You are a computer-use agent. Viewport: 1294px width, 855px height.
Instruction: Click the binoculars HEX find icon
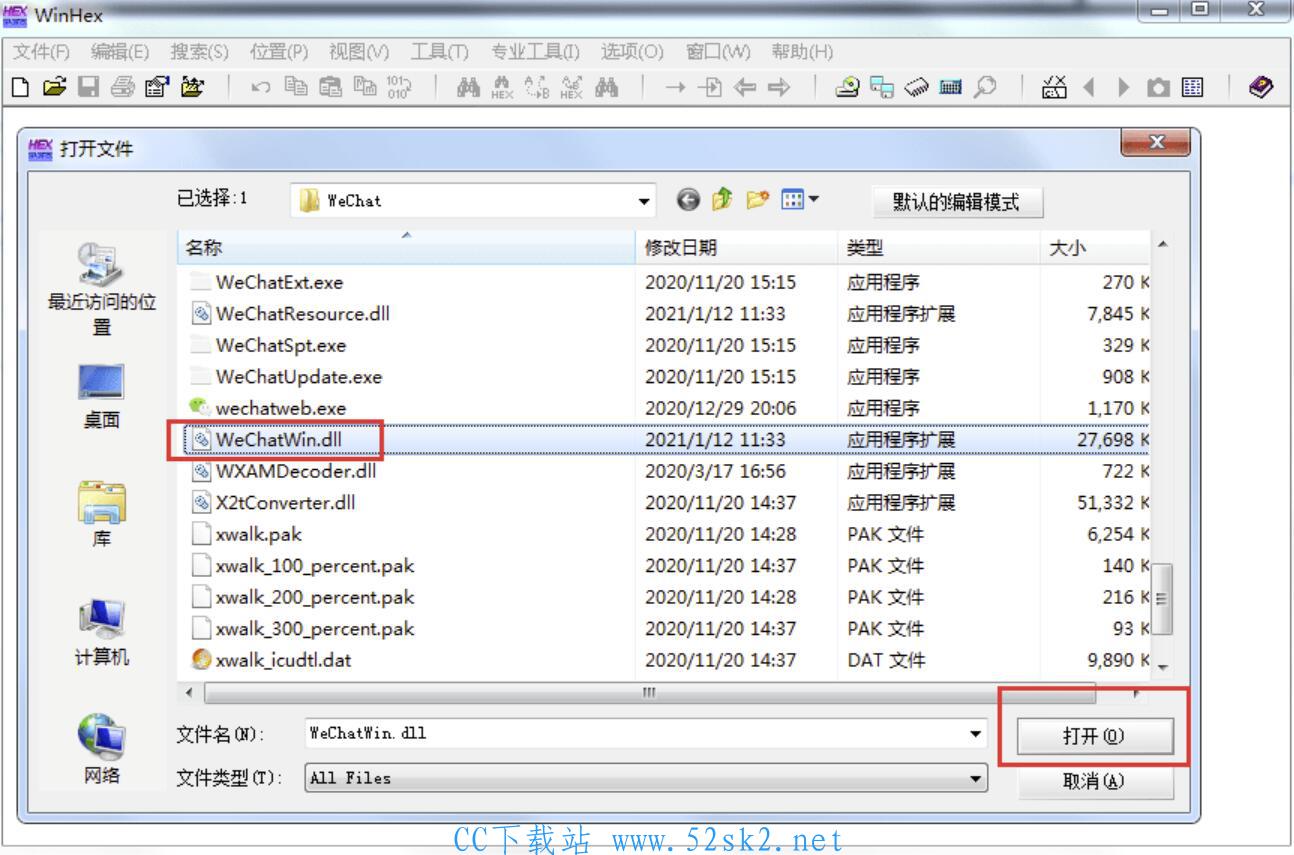[502, 88]
